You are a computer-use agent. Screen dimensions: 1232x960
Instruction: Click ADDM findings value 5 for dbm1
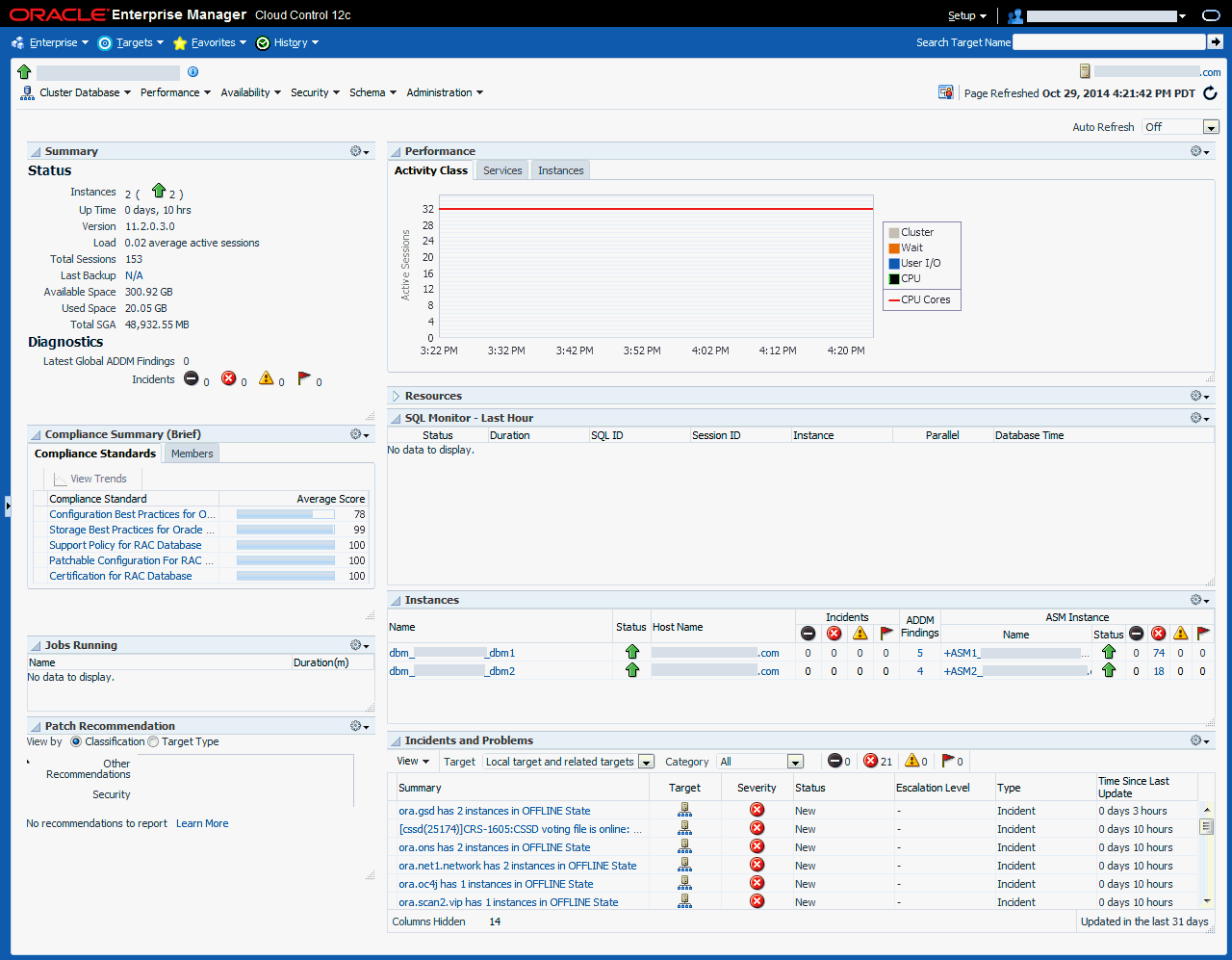click(920, 653)
